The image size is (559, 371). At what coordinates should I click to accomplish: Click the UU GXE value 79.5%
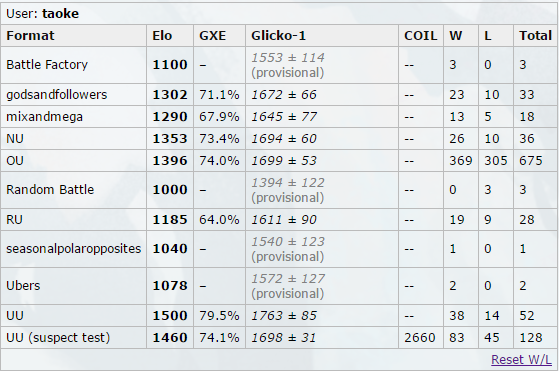click(219, 316)
